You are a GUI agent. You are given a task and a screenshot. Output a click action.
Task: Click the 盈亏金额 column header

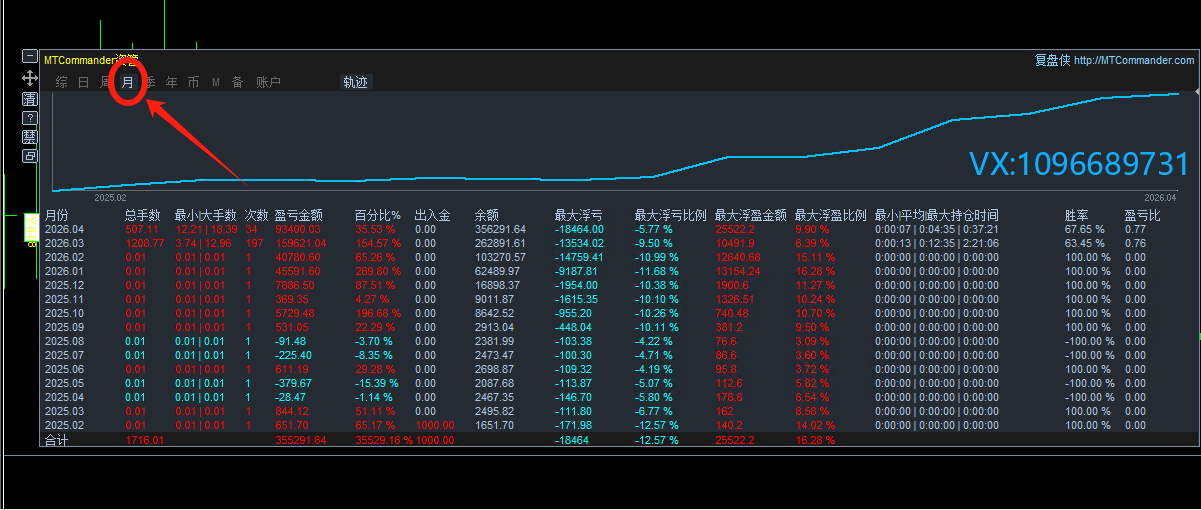coord(298,215)
